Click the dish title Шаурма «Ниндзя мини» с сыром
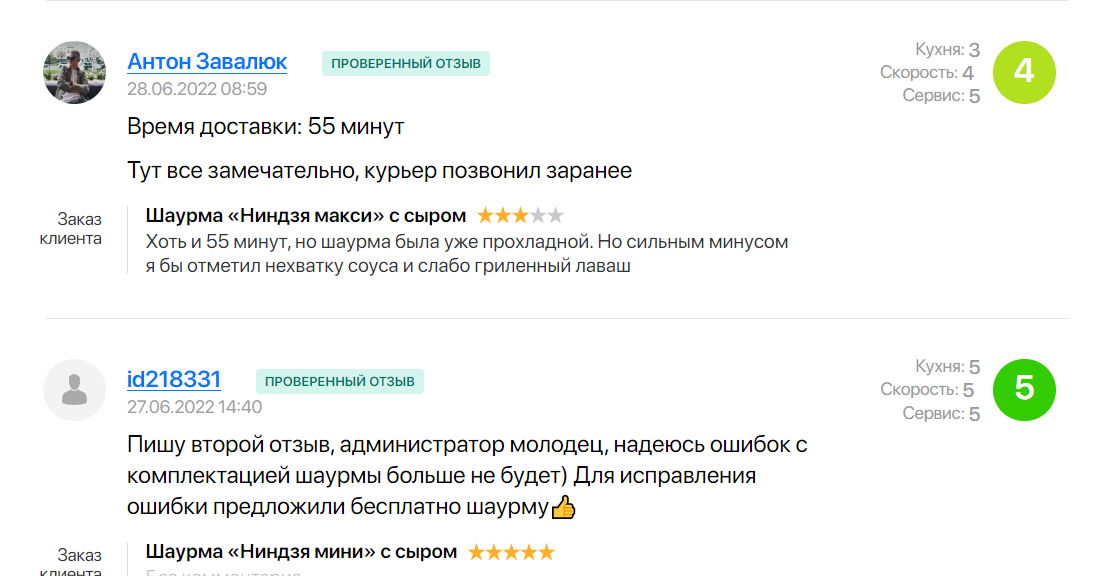 click(301, 552)
